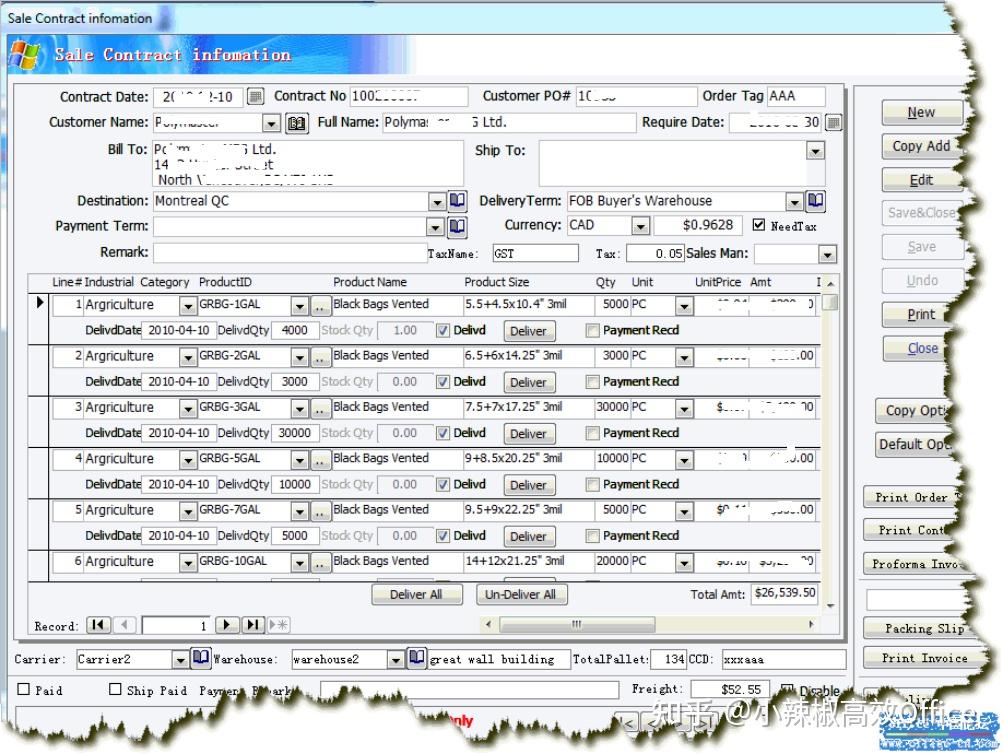
Task: Jump to the first record button
Action: [98, 625]
